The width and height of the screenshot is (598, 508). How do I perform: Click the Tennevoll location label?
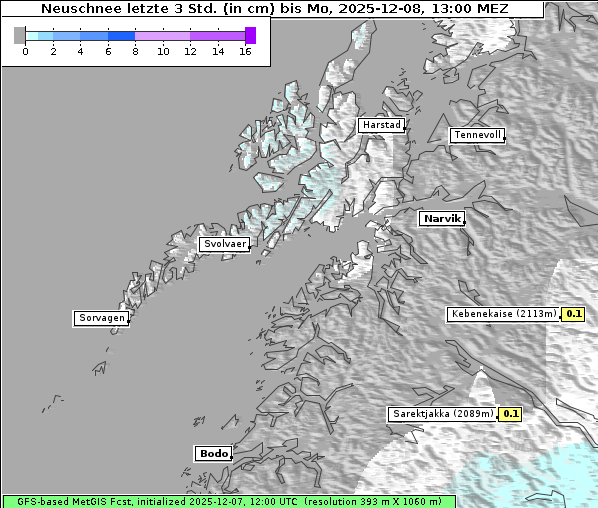pos(477,135)
